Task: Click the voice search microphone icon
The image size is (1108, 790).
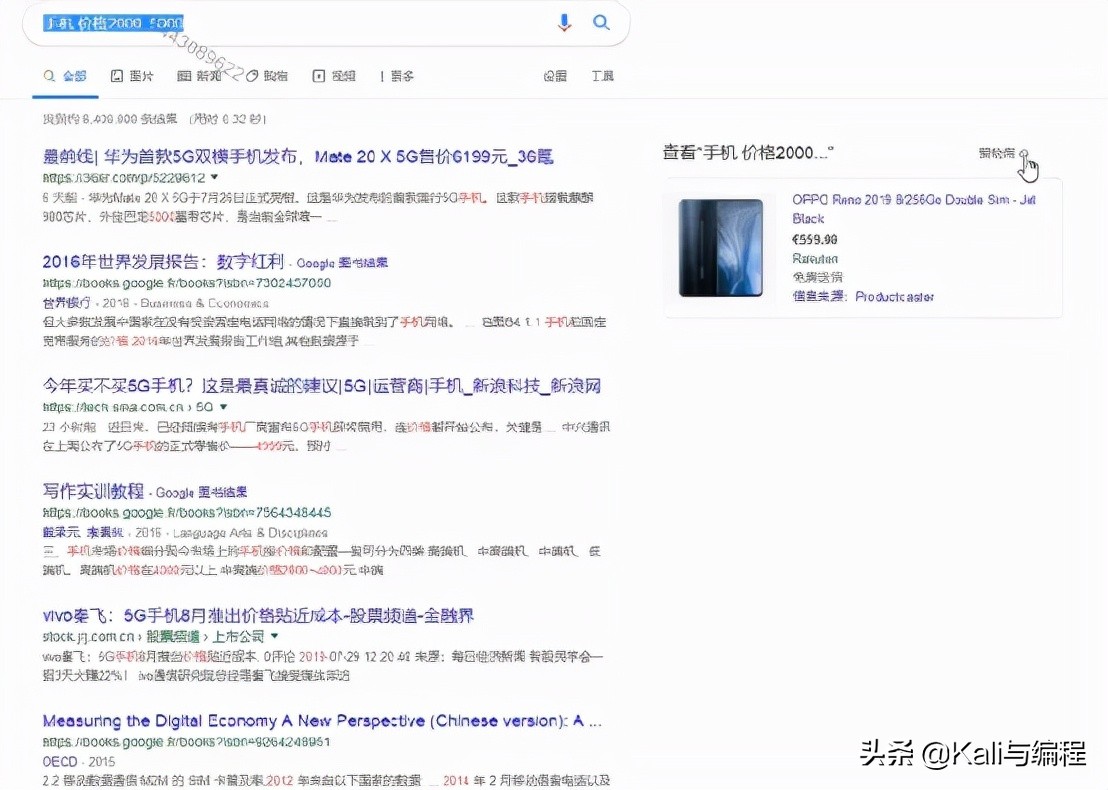Action: point(564,23)
